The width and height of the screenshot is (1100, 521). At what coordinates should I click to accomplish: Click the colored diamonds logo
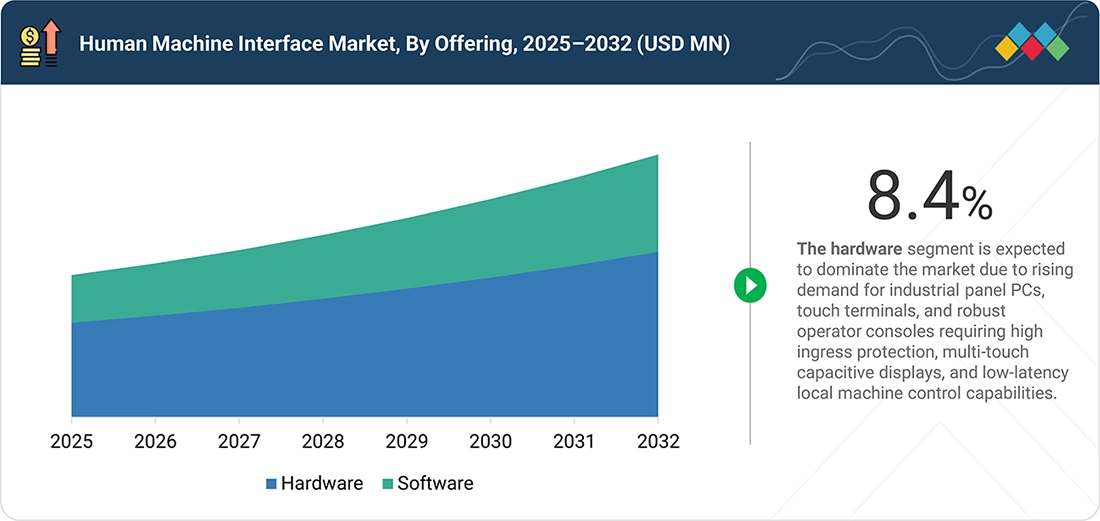point(1032,41)
